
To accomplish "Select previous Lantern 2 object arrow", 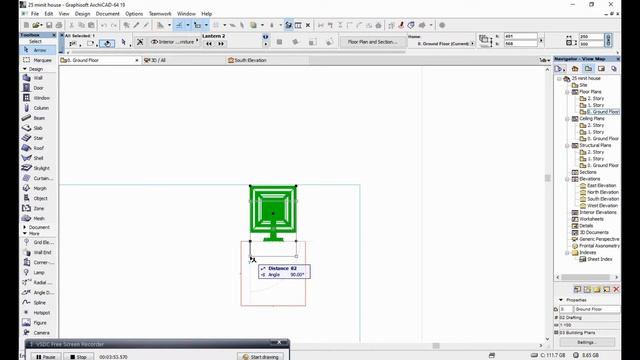I will click(209, 44).
